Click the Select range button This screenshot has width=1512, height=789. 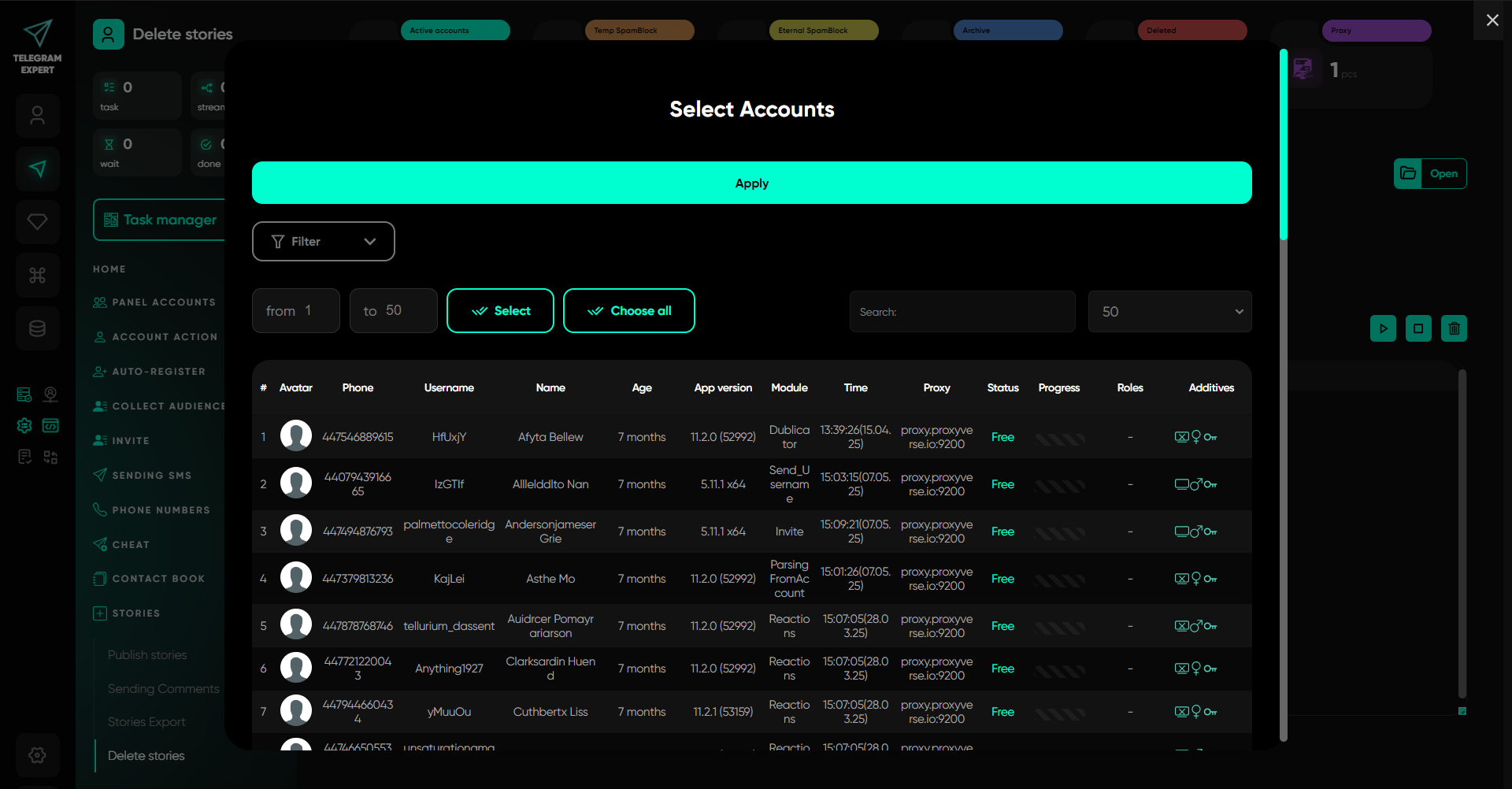pos(500,311)
